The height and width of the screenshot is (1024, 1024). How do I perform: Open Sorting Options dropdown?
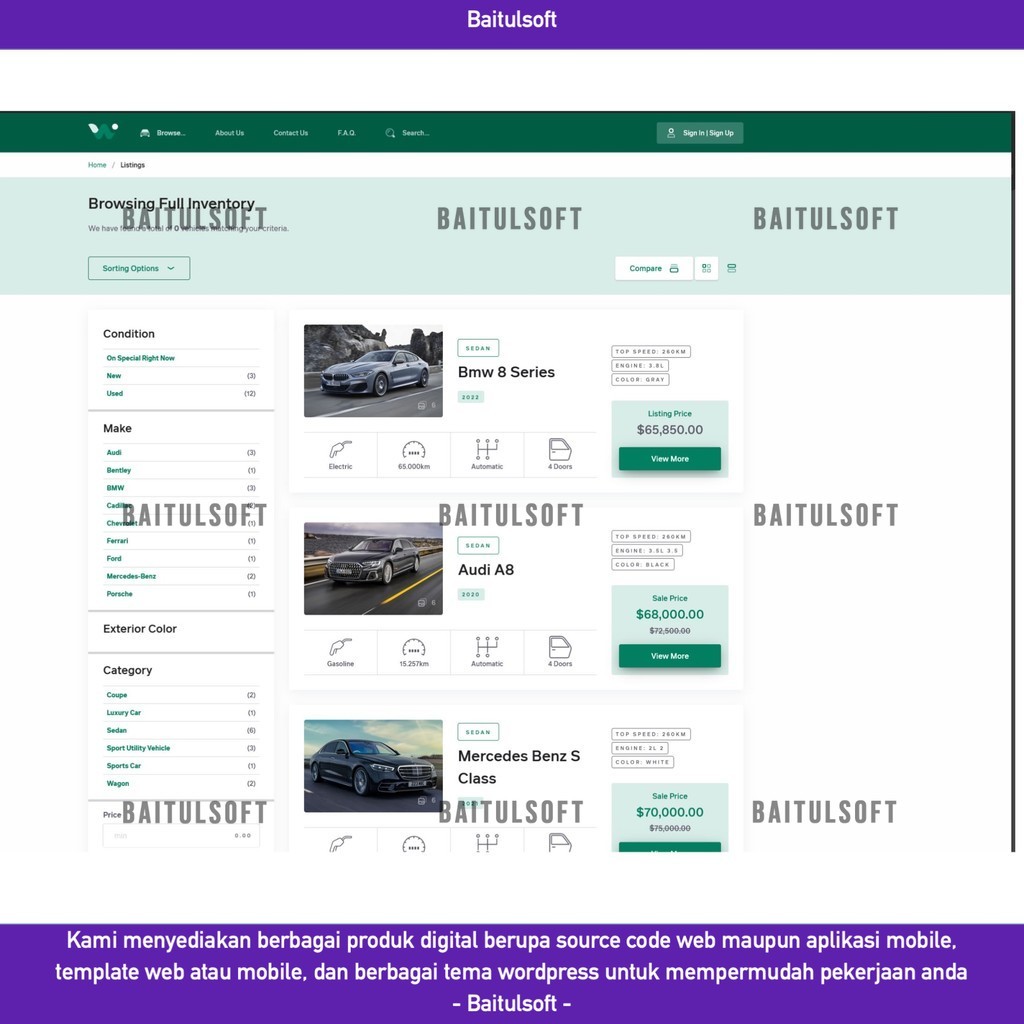[139, 268]
